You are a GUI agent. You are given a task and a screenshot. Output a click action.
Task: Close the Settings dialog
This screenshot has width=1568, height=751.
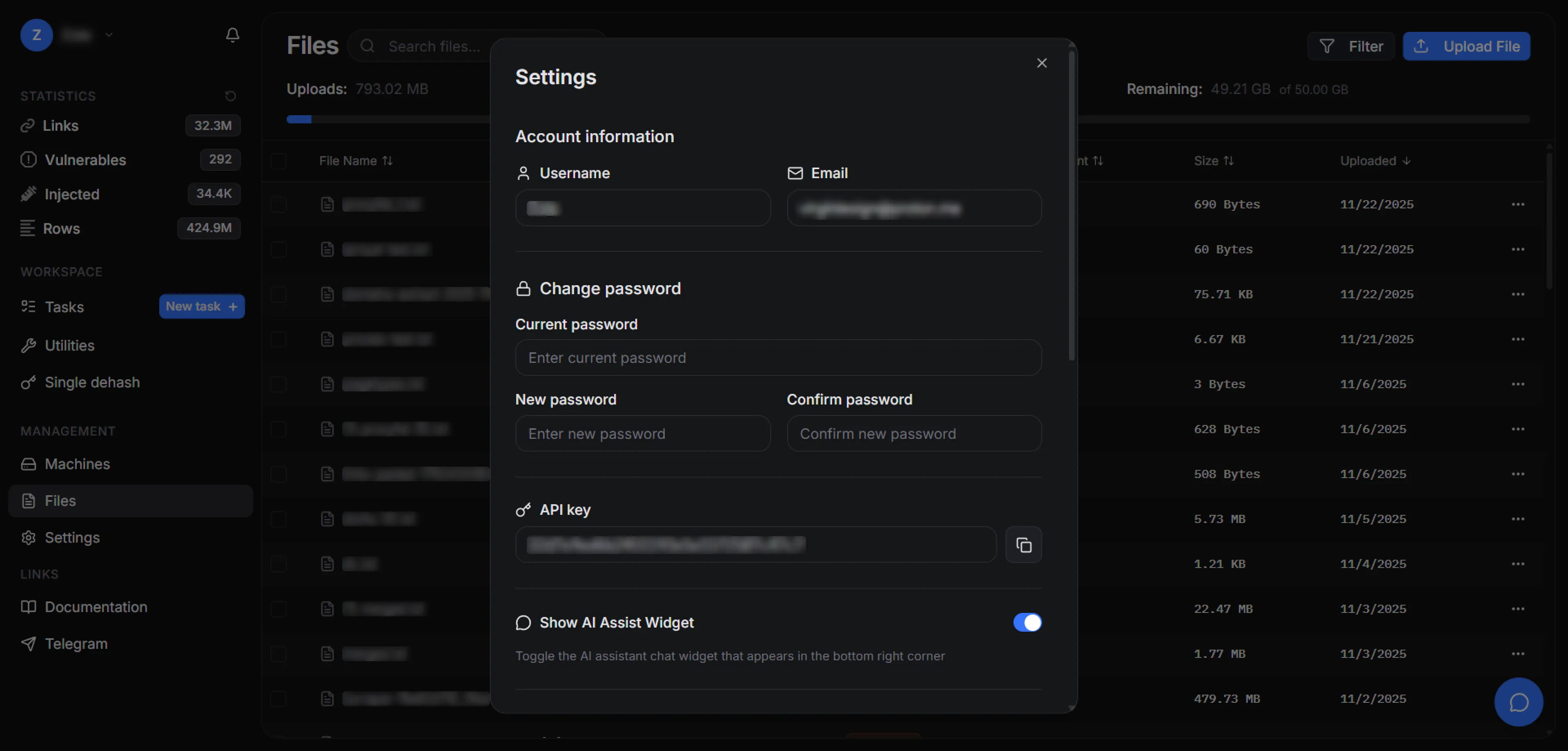click(x=1042, y=63)
